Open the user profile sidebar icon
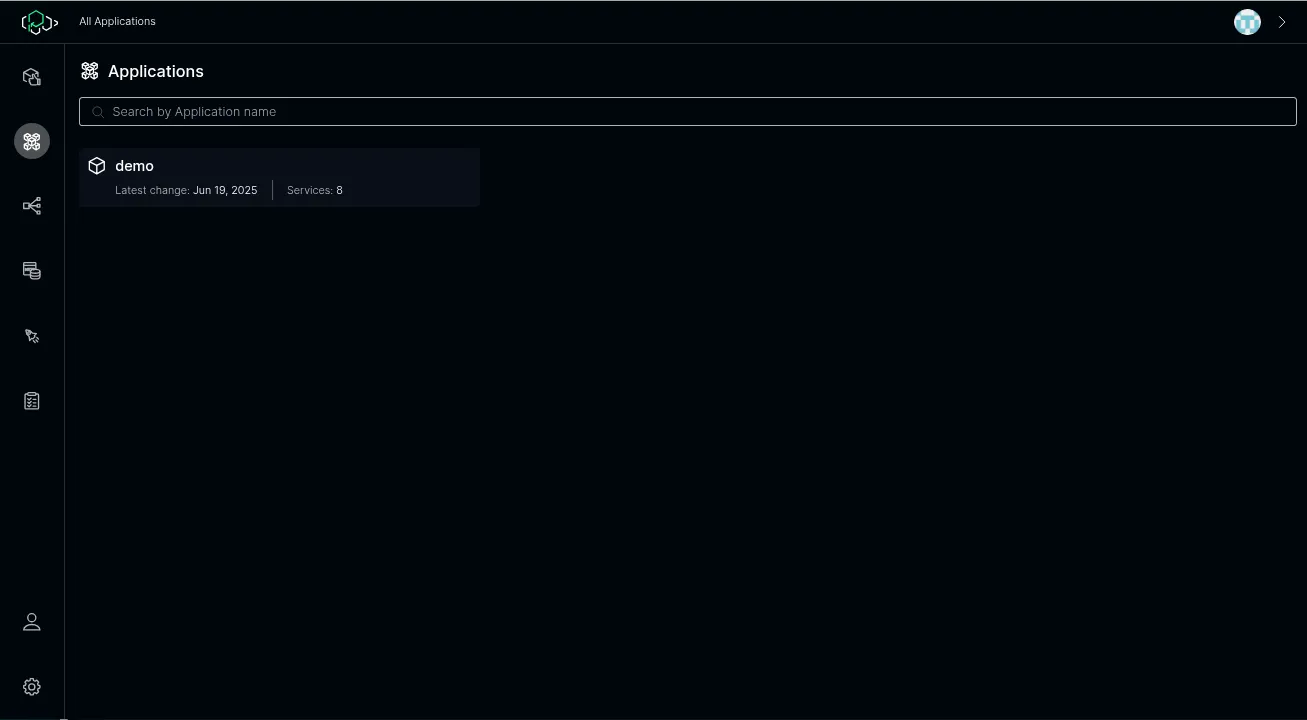 point(32,622)
